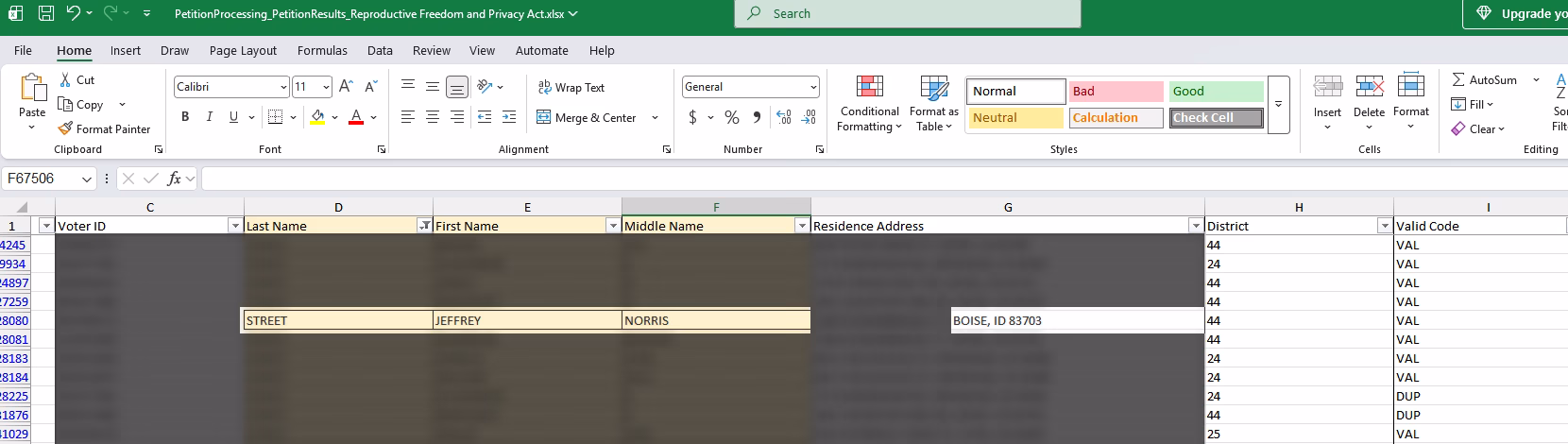
Task: Switch to the Automate tab
Action: point(542,51)
